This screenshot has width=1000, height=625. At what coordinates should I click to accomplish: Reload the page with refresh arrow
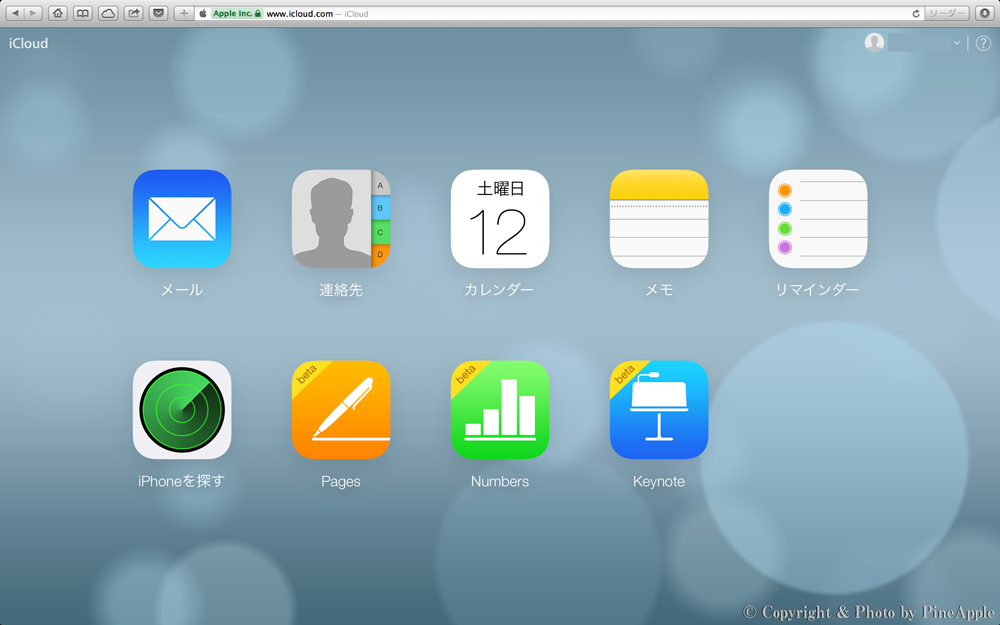[x=916, y=14]
